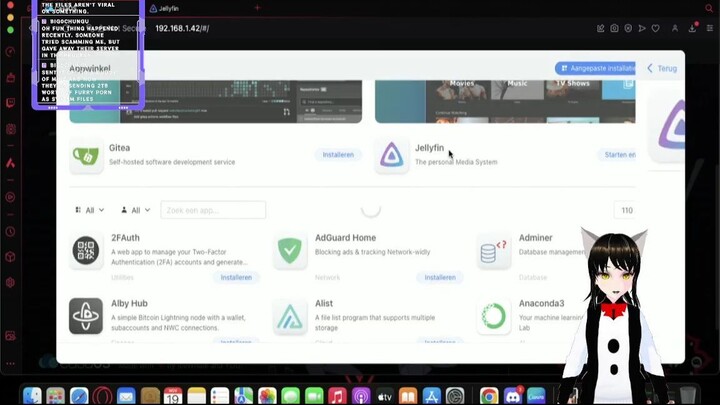720x405 pixels.
Task: Click the 'Gitea' app title text
Action: pos(119,148)
